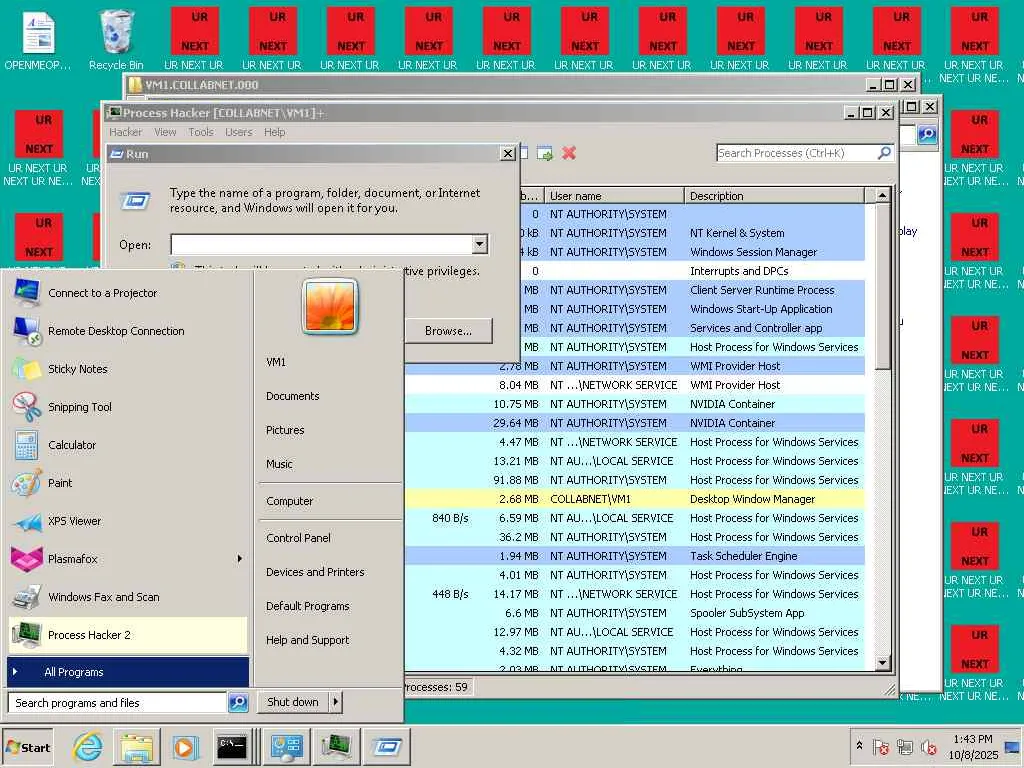Click the blue search button in the rear window
Image resolution: width=1024 pixels, height=768 pixels.
click(x=927, y=135)
